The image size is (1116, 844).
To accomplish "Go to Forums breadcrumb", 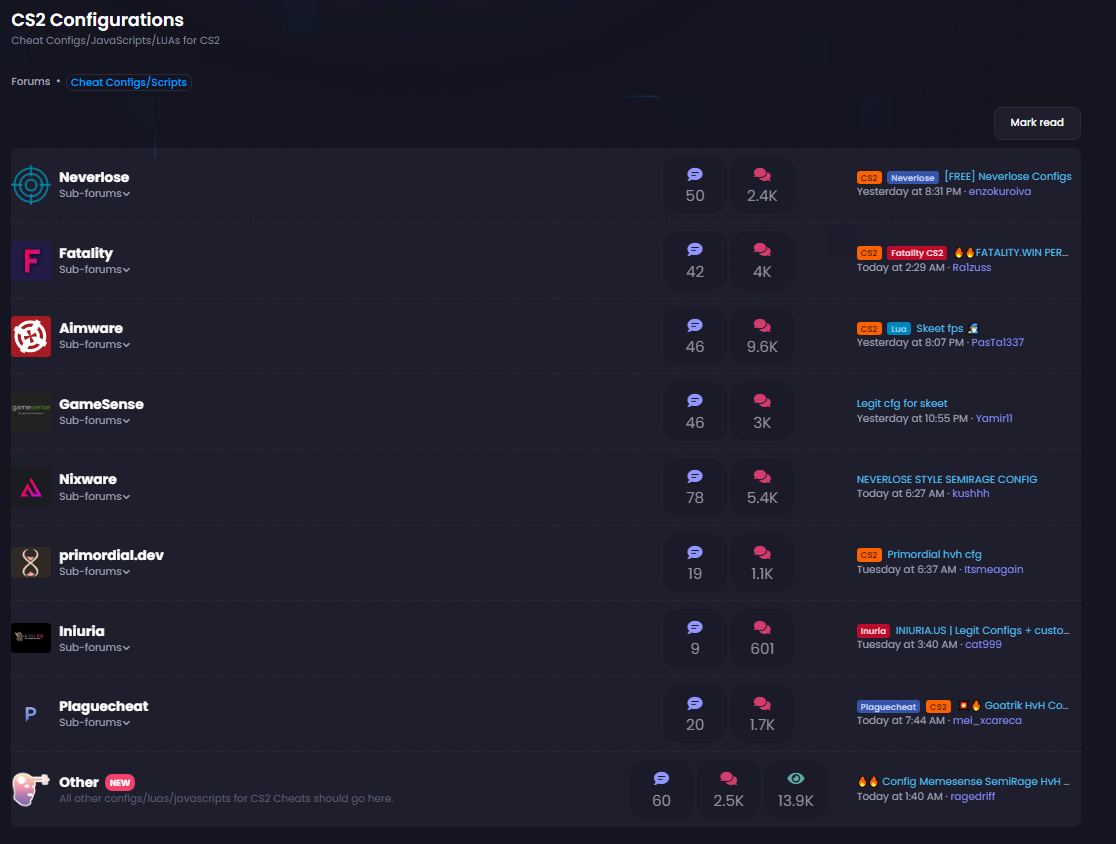I will [x=31, y=82].
